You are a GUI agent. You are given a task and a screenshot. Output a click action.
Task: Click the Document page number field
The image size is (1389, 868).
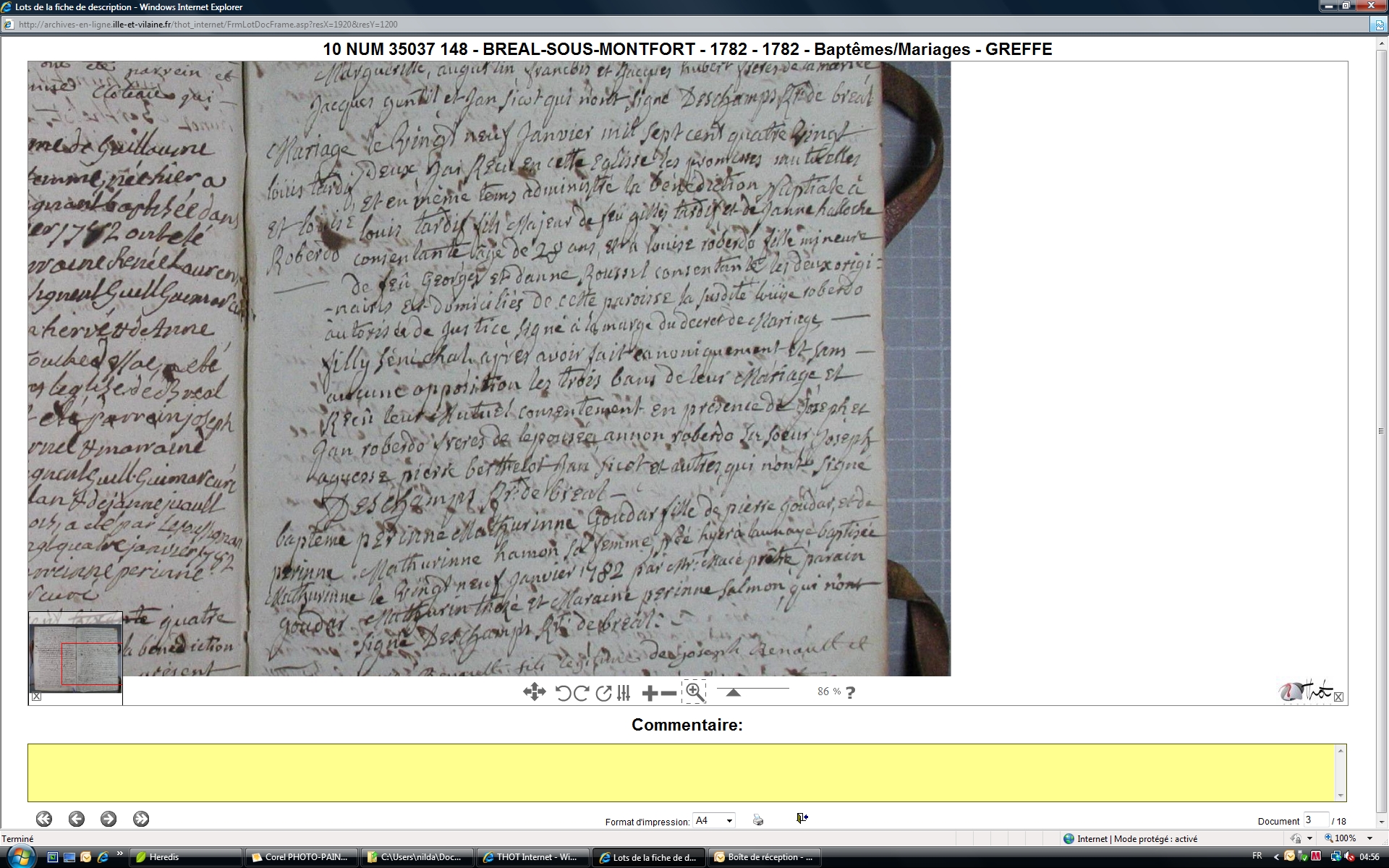[1315, 820]
